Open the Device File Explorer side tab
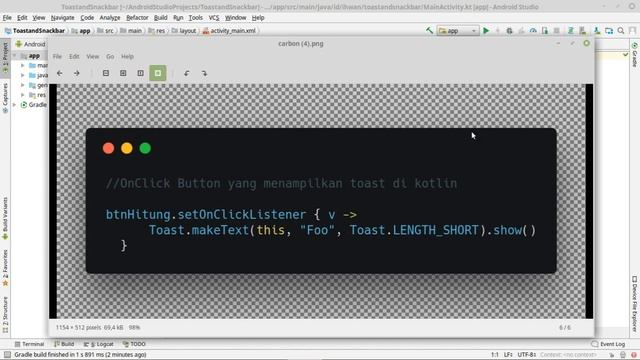Screen dimensions: 640x360 tap(635, 304)
